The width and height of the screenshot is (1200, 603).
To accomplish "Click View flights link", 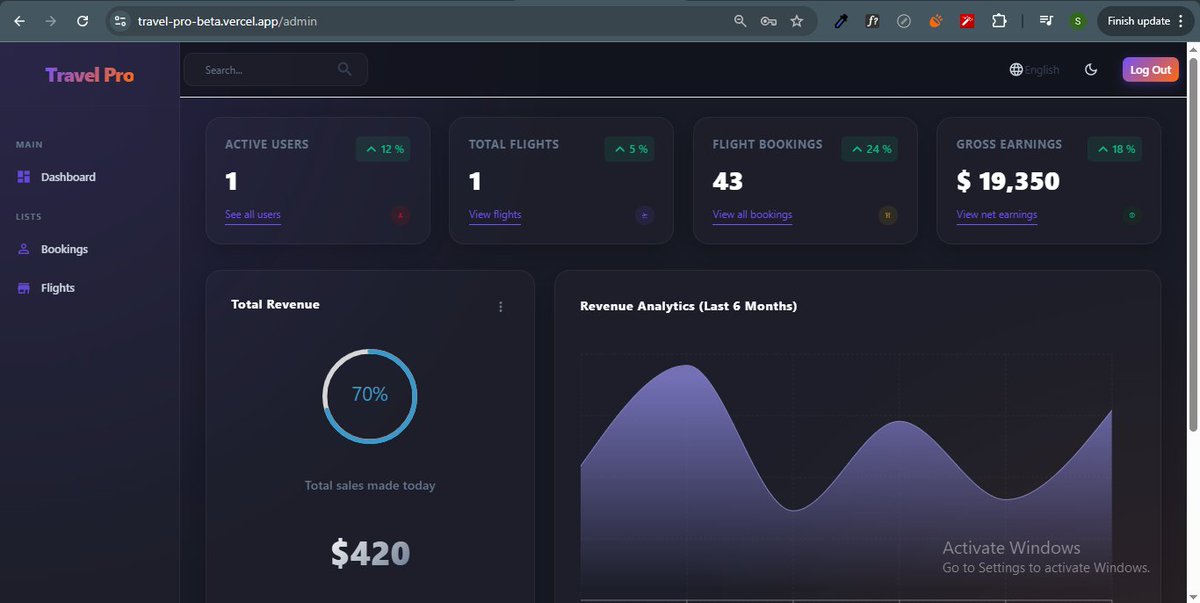I will click(x=495, y=215).
